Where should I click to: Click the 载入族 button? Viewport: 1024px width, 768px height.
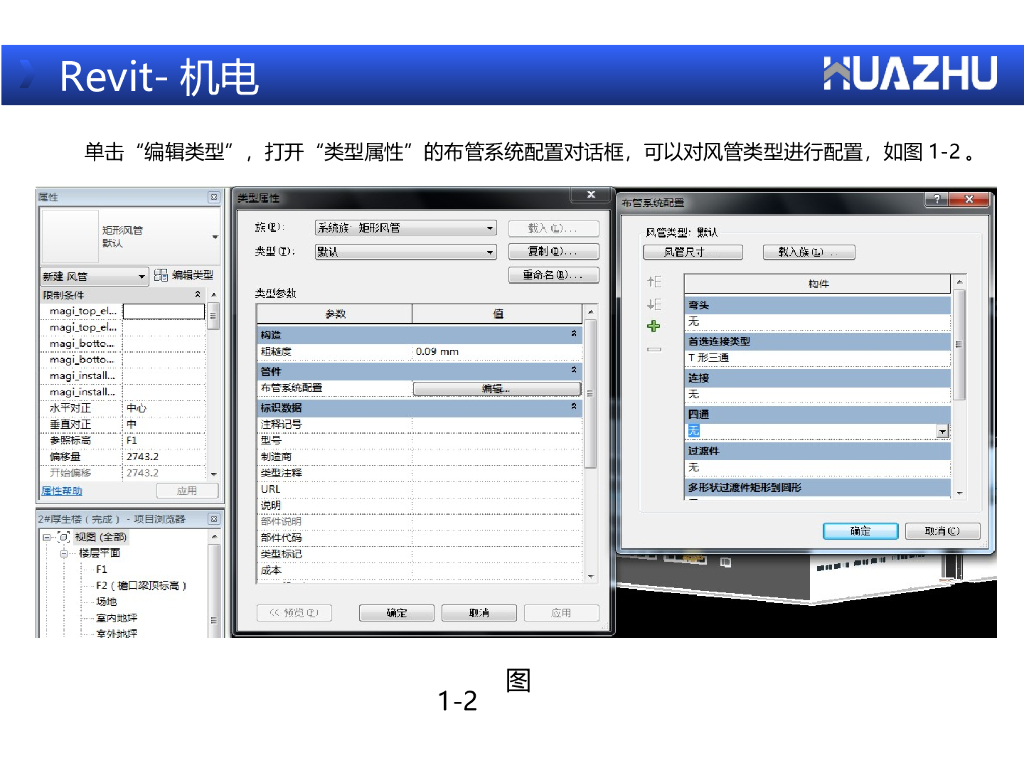809,252
